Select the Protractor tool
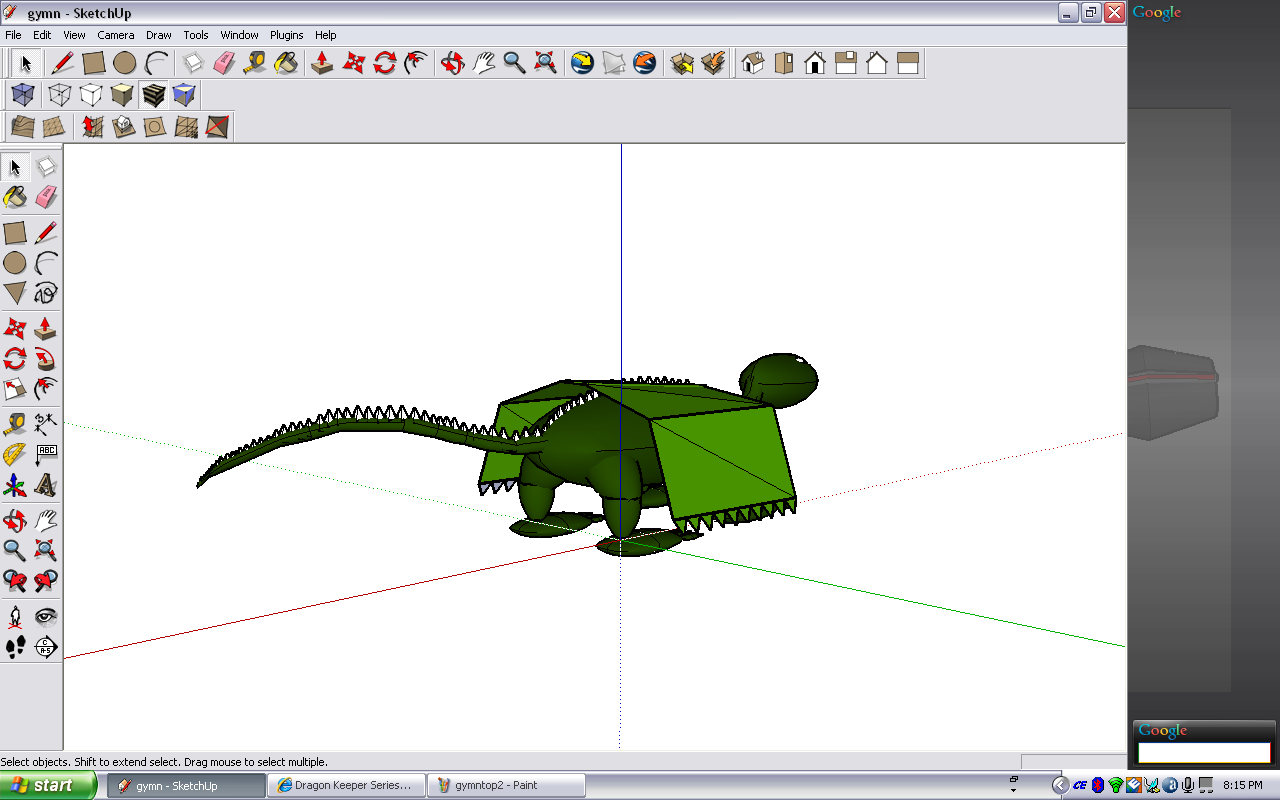 [x=15, y=455]
